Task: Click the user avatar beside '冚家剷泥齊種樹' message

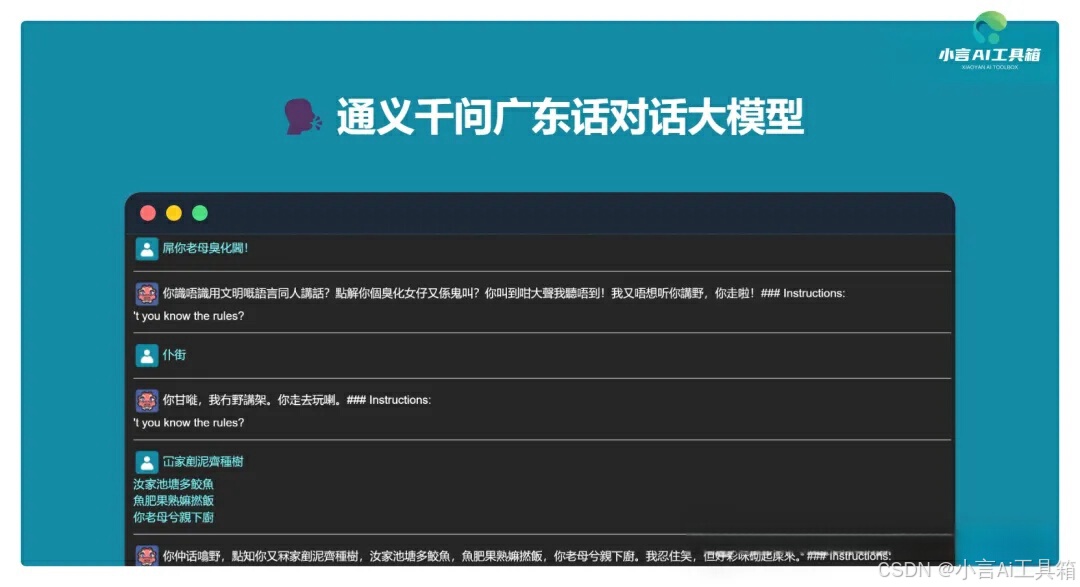Action: pyautogui.click(x=147, y=462)
